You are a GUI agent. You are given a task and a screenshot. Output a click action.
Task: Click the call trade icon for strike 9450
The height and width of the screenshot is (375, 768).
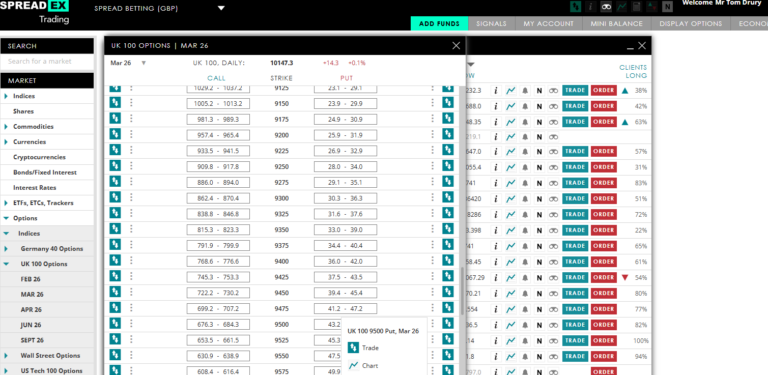pos(115,292)
